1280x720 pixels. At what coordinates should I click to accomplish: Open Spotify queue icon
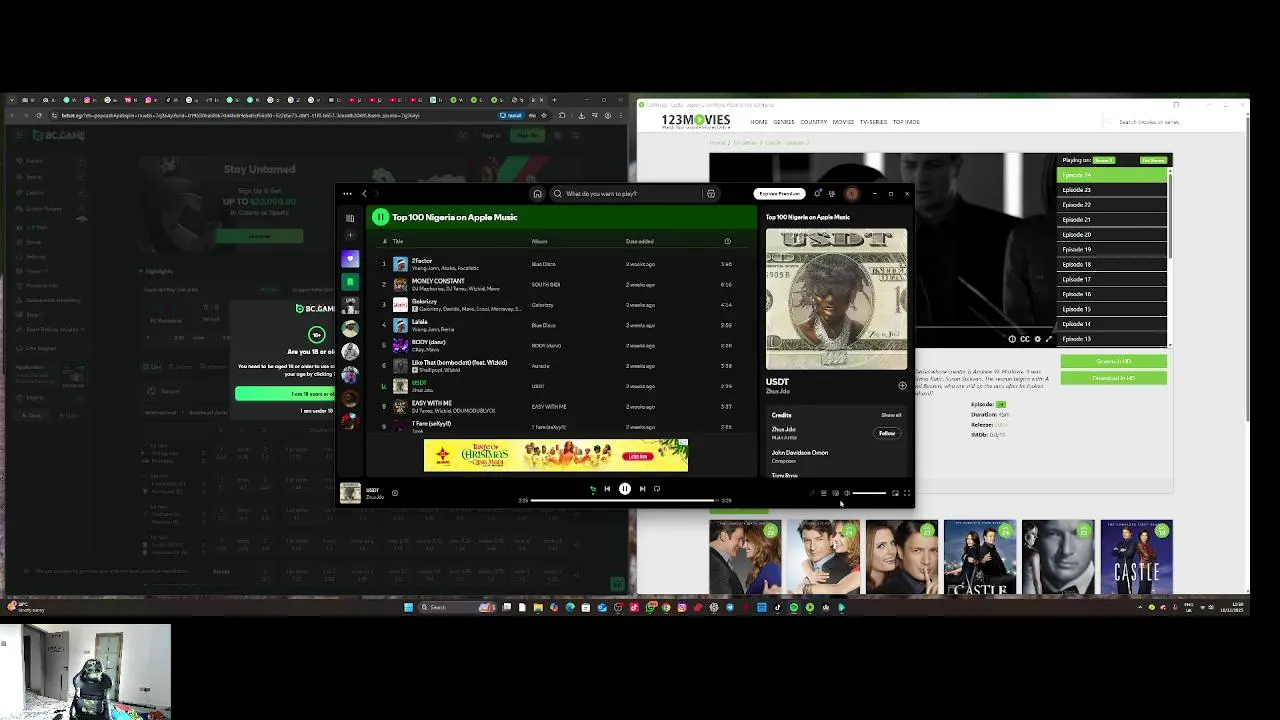coord(824,493)
